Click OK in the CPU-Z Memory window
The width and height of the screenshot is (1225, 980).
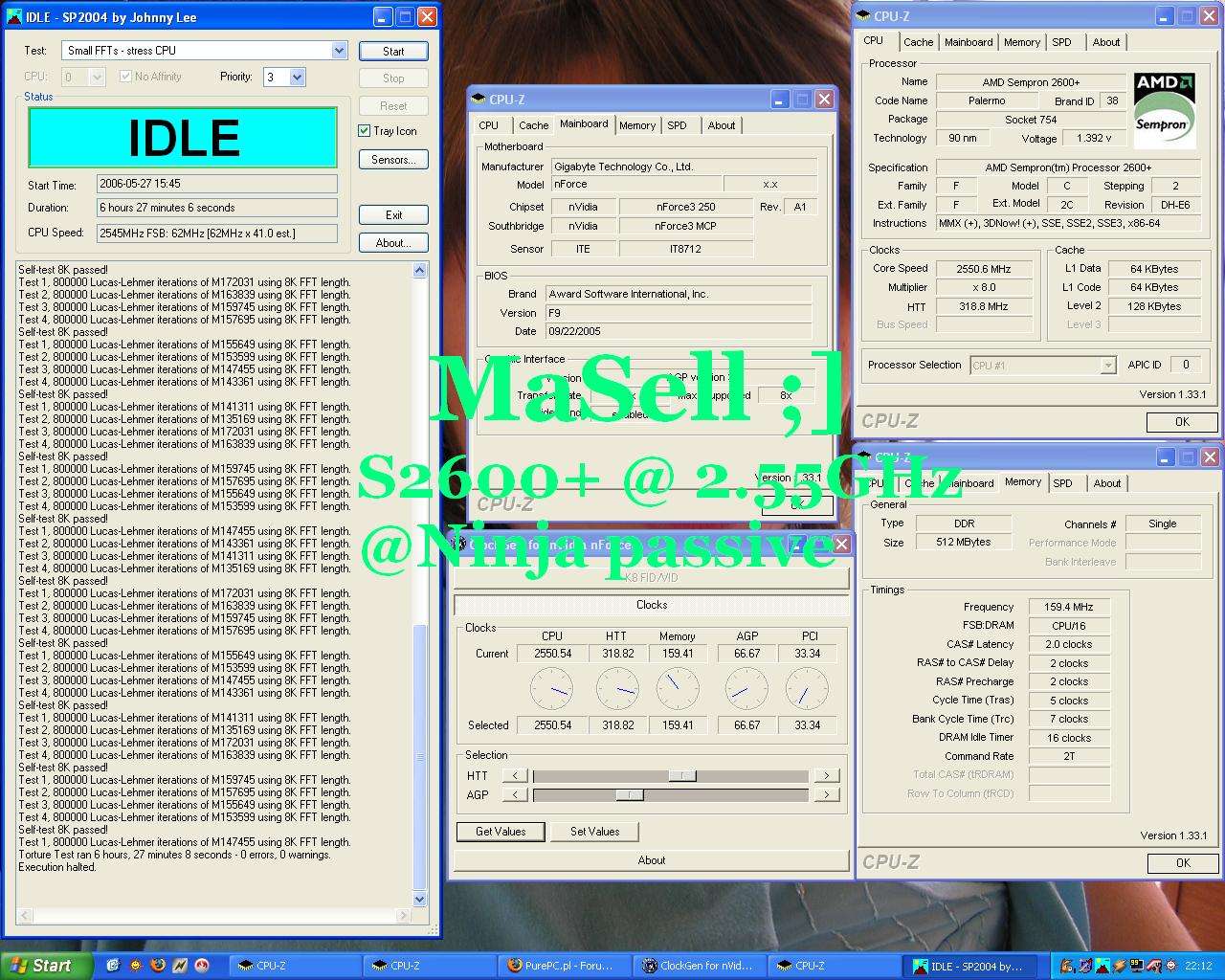coord(1183,863)
